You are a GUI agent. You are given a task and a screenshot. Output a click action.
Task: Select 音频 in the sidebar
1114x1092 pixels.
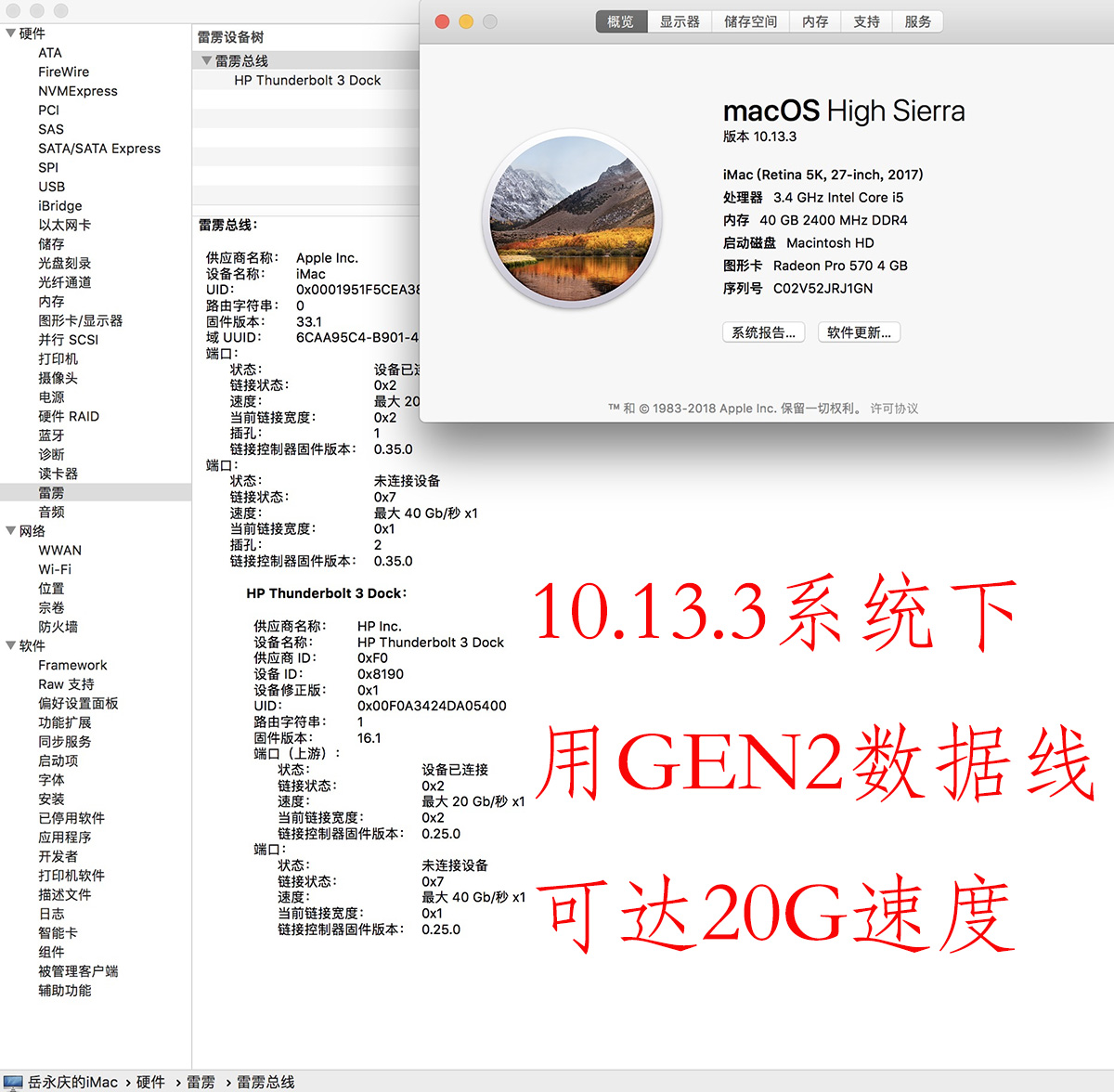[x=51, y=513]
